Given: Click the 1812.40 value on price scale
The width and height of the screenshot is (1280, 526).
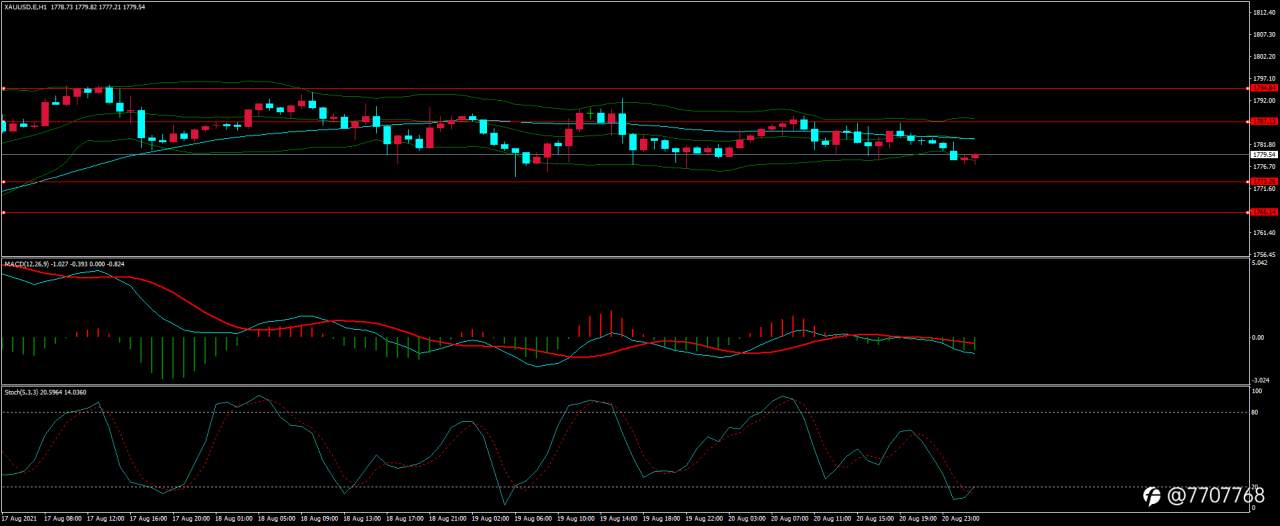Looking at the screenshot, I should coord(1262,12).
